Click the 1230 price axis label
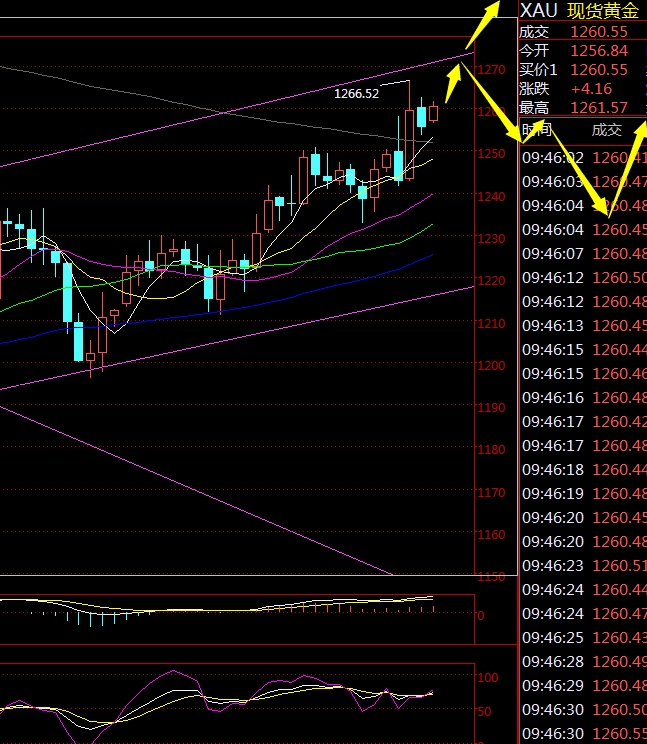The image size is (647, 744). [x=491, y=238]
